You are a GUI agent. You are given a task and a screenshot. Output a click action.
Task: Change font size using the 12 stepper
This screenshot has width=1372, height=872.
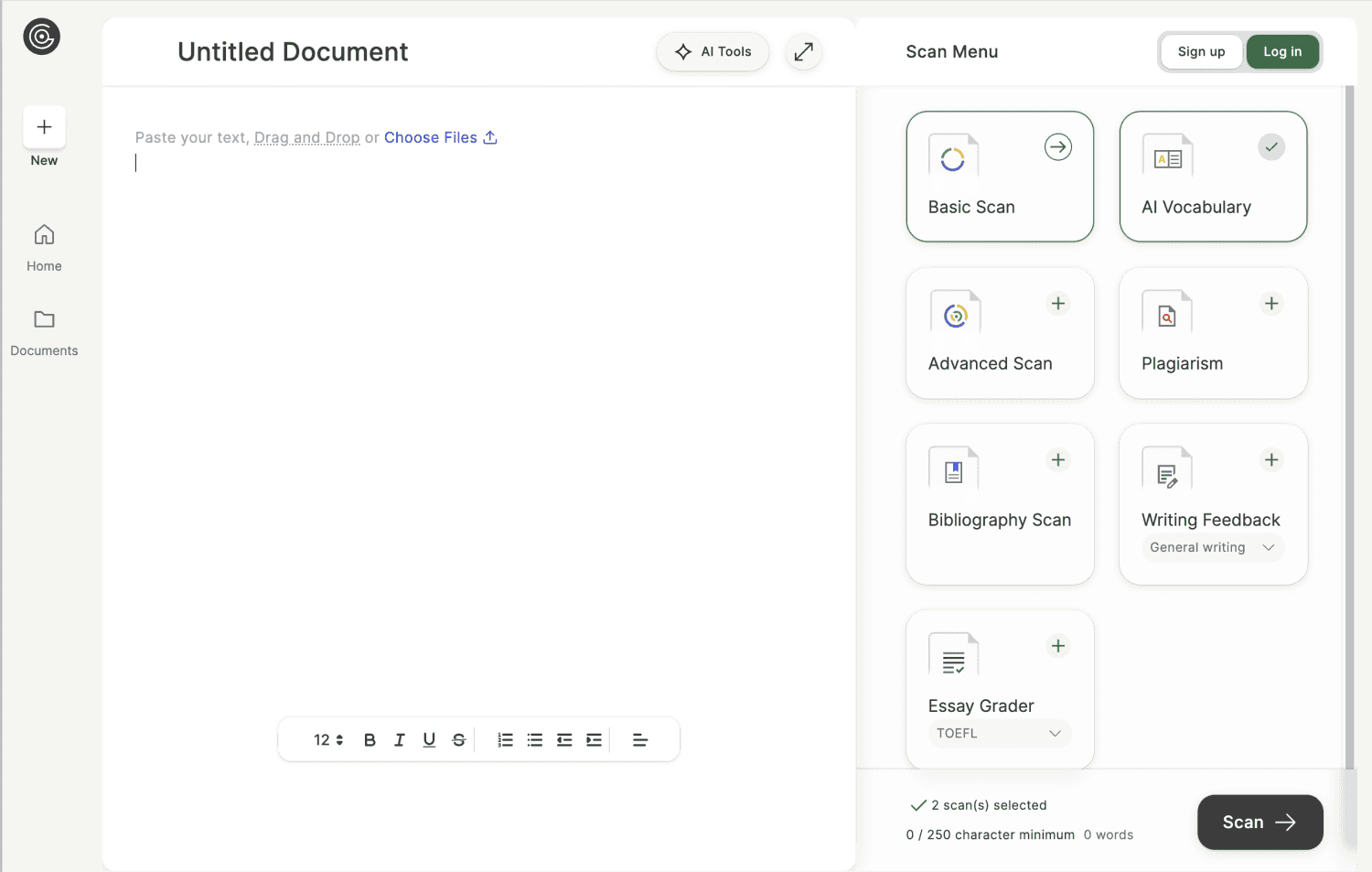327,739
